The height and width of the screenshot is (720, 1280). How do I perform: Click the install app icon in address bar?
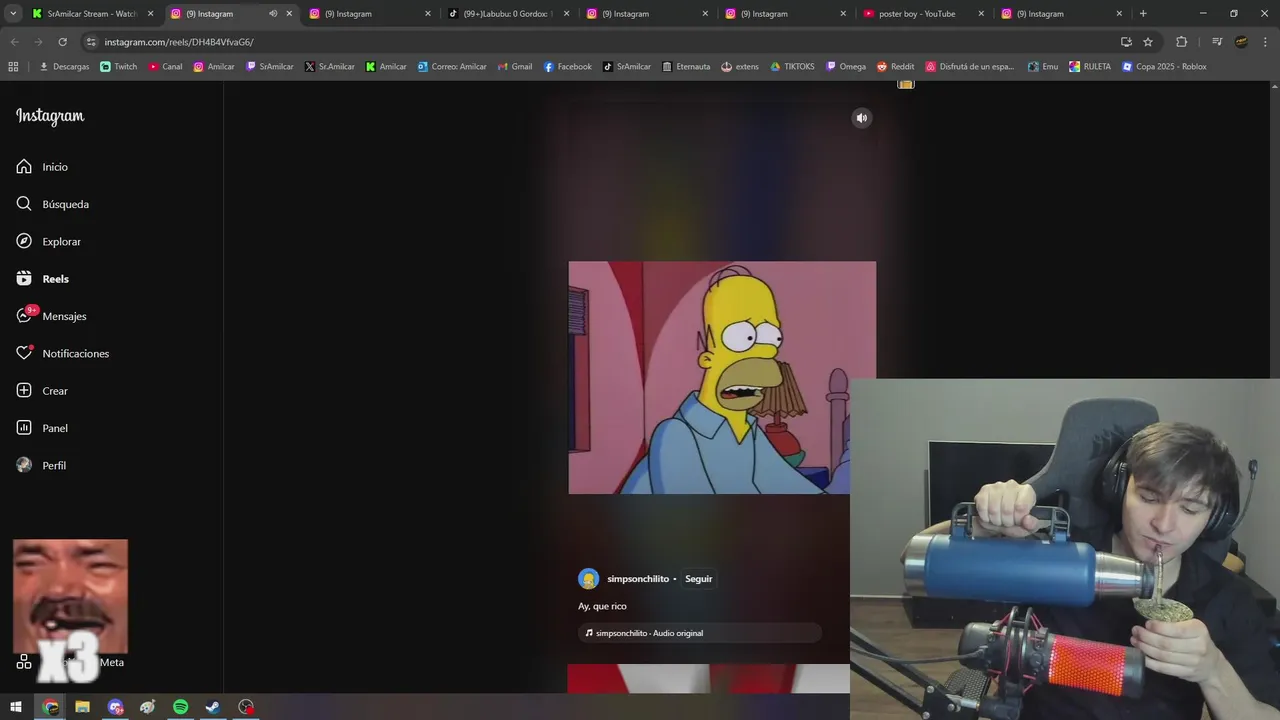1126,42
